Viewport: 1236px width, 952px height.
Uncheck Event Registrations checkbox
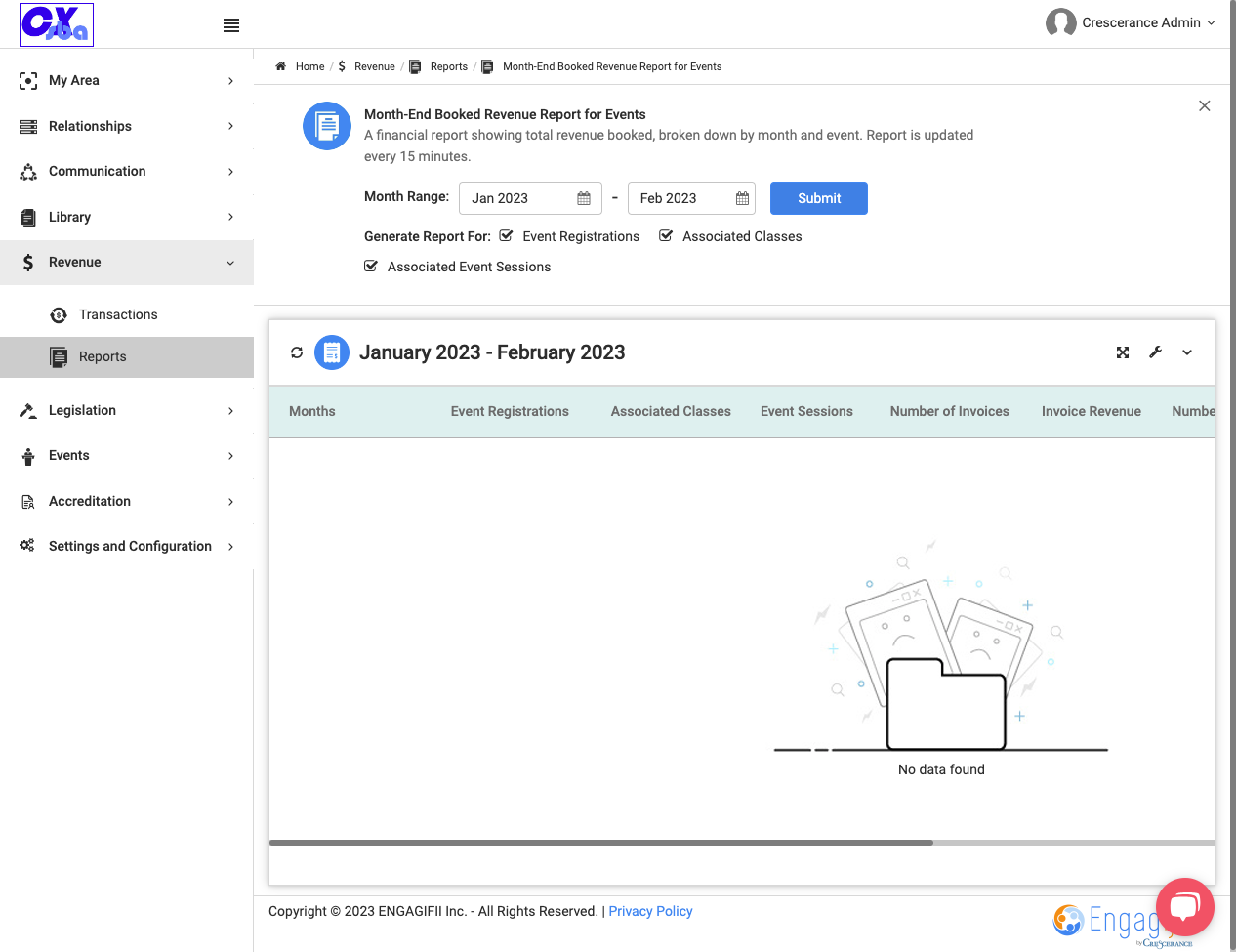(506, 235)
